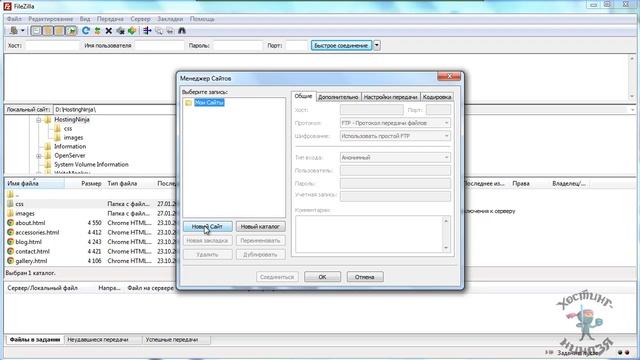Click the black X cancel operation icon

coord(109,31)
